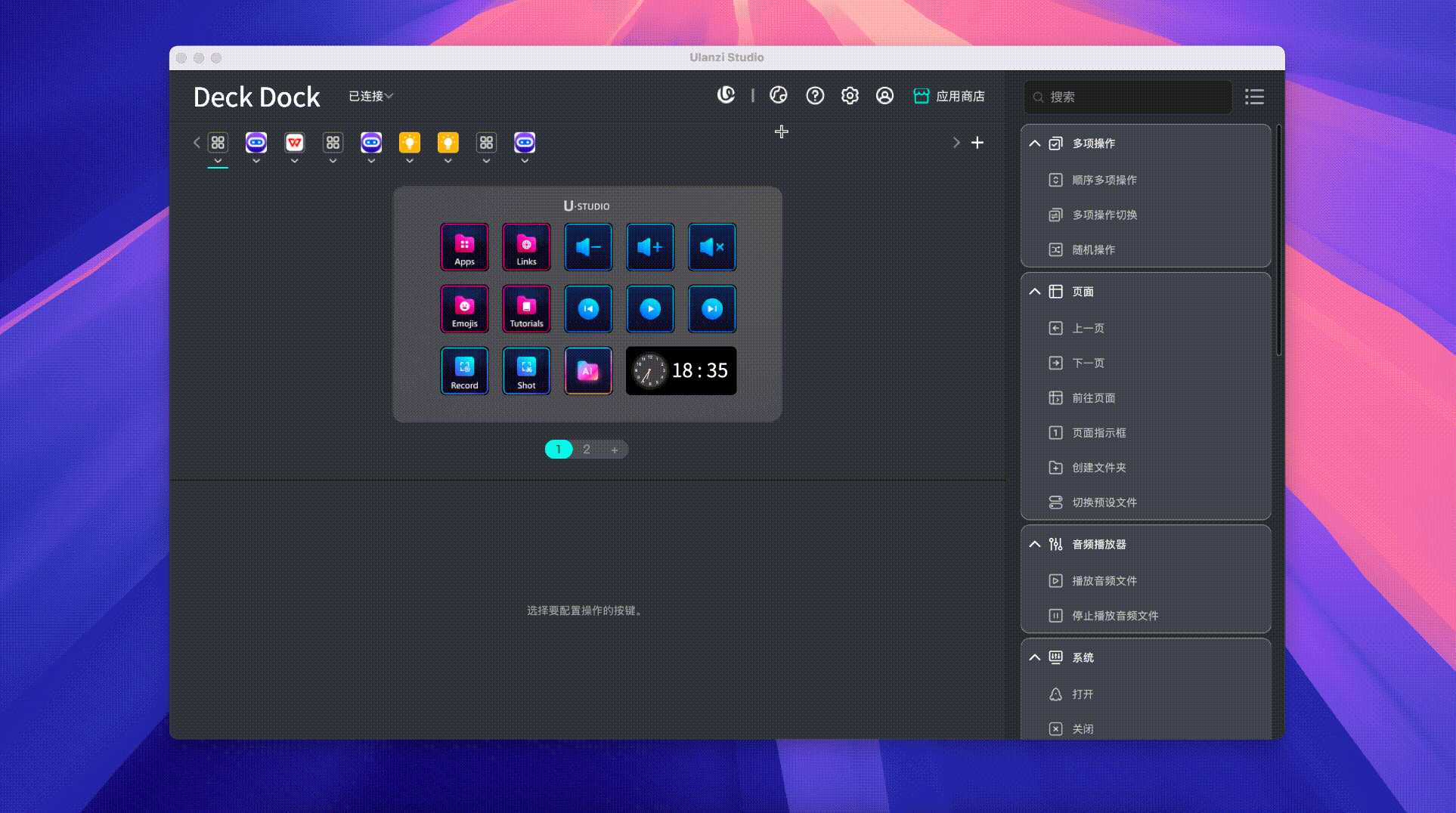Click the volume down deck key

pyautogui.click(x=588, y=247)
